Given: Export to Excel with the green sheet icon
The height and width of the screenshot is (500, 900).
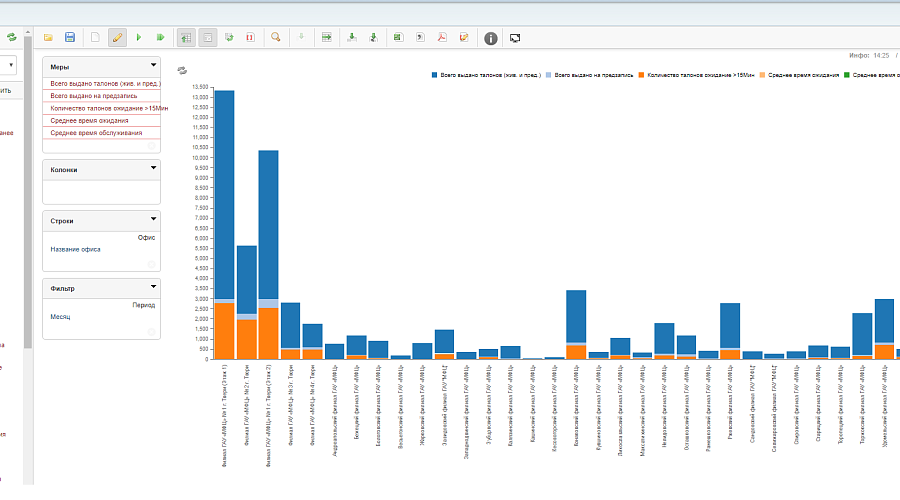Looking at the screenshot, I should [x=398, y=37].
